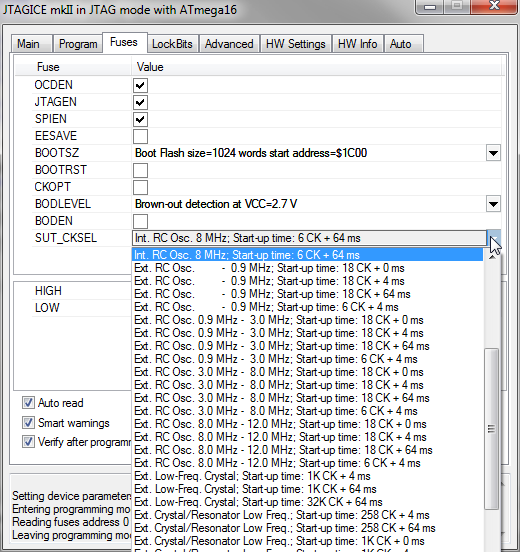Switch to the Auto tab
Viewport: 520px width, 552px height.
[403, 44]
